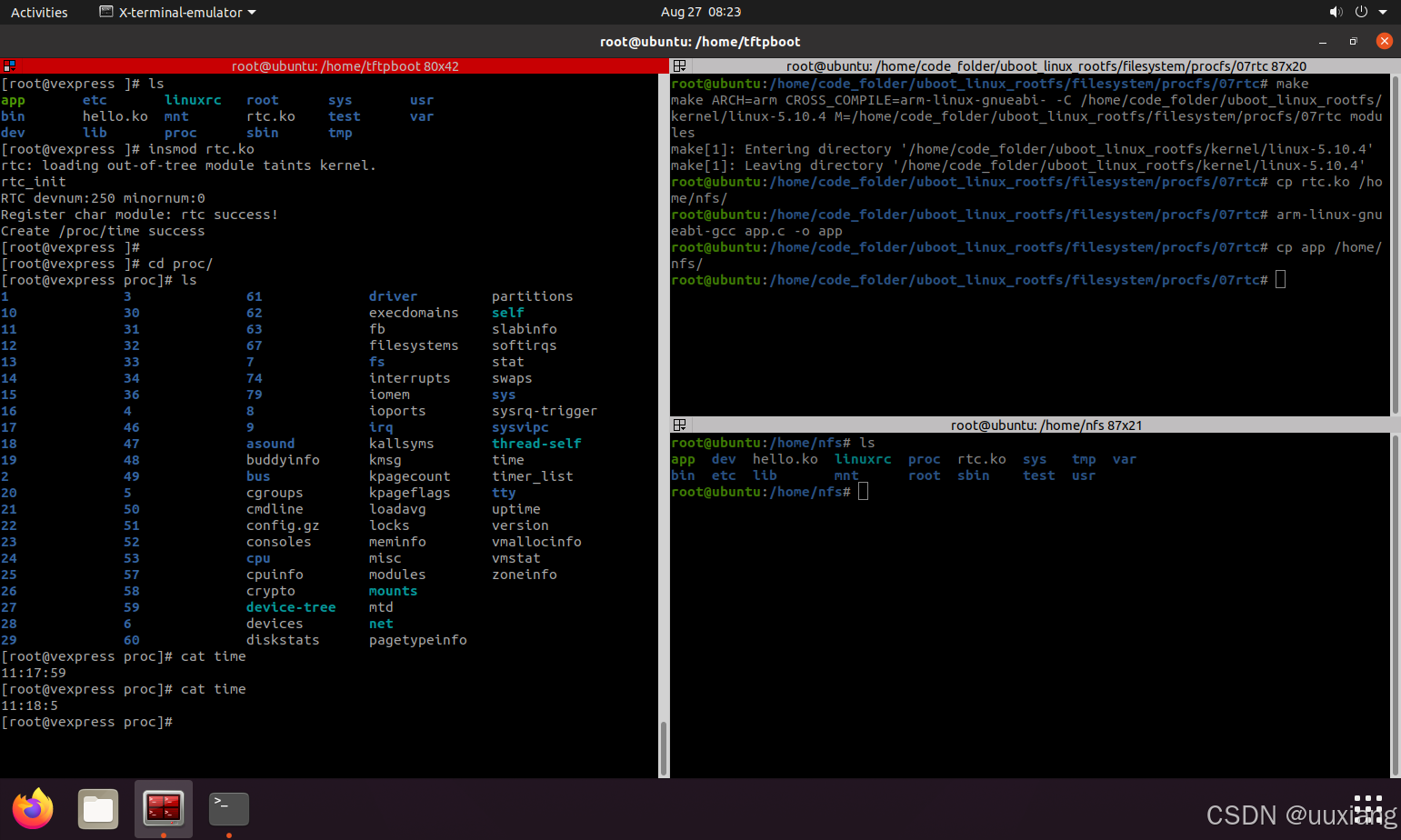Screen dimensions: 1401x840
Task: Click 'linuxrc' in the nfs pane
Action: pos(863,459)
